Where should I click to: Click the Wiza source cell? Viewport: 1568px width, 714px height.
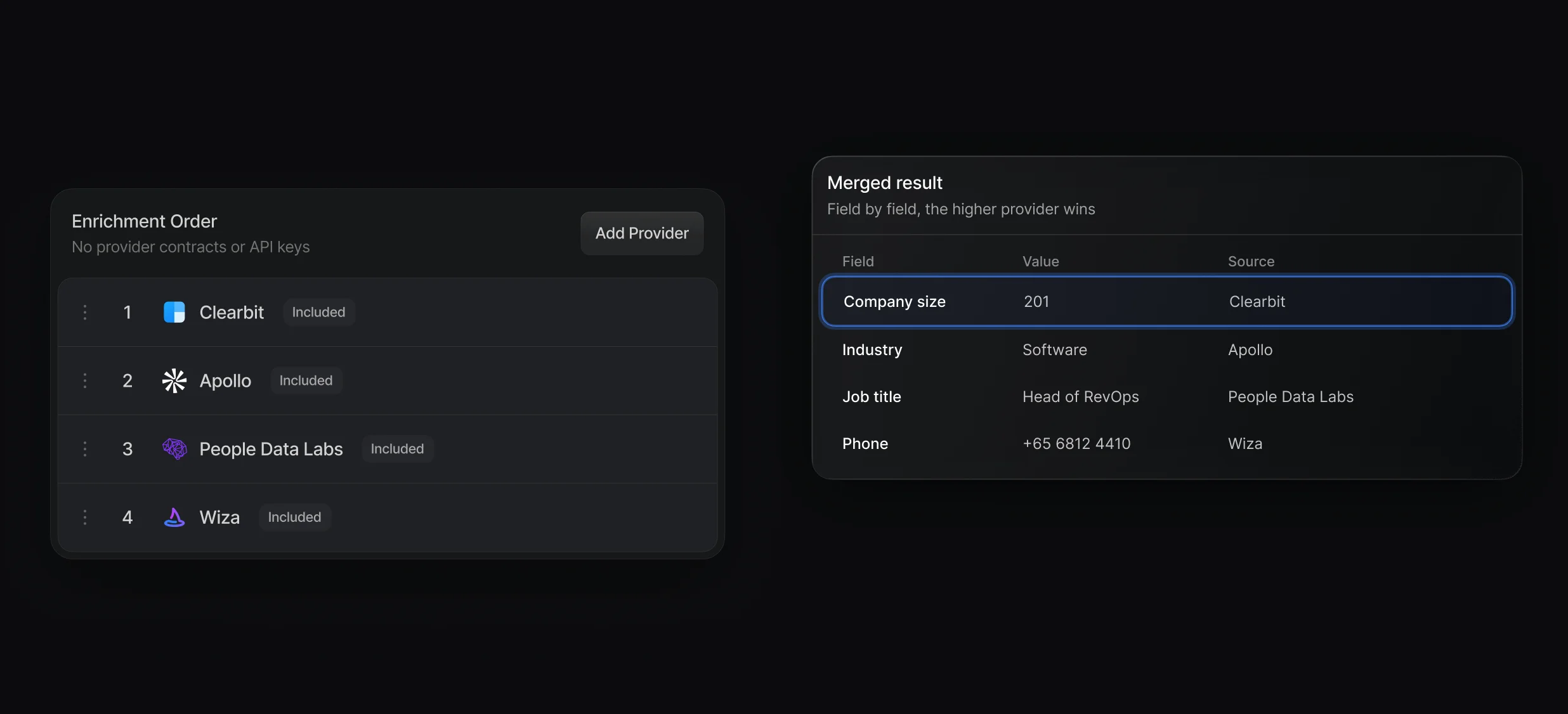tap(1245, 444)
